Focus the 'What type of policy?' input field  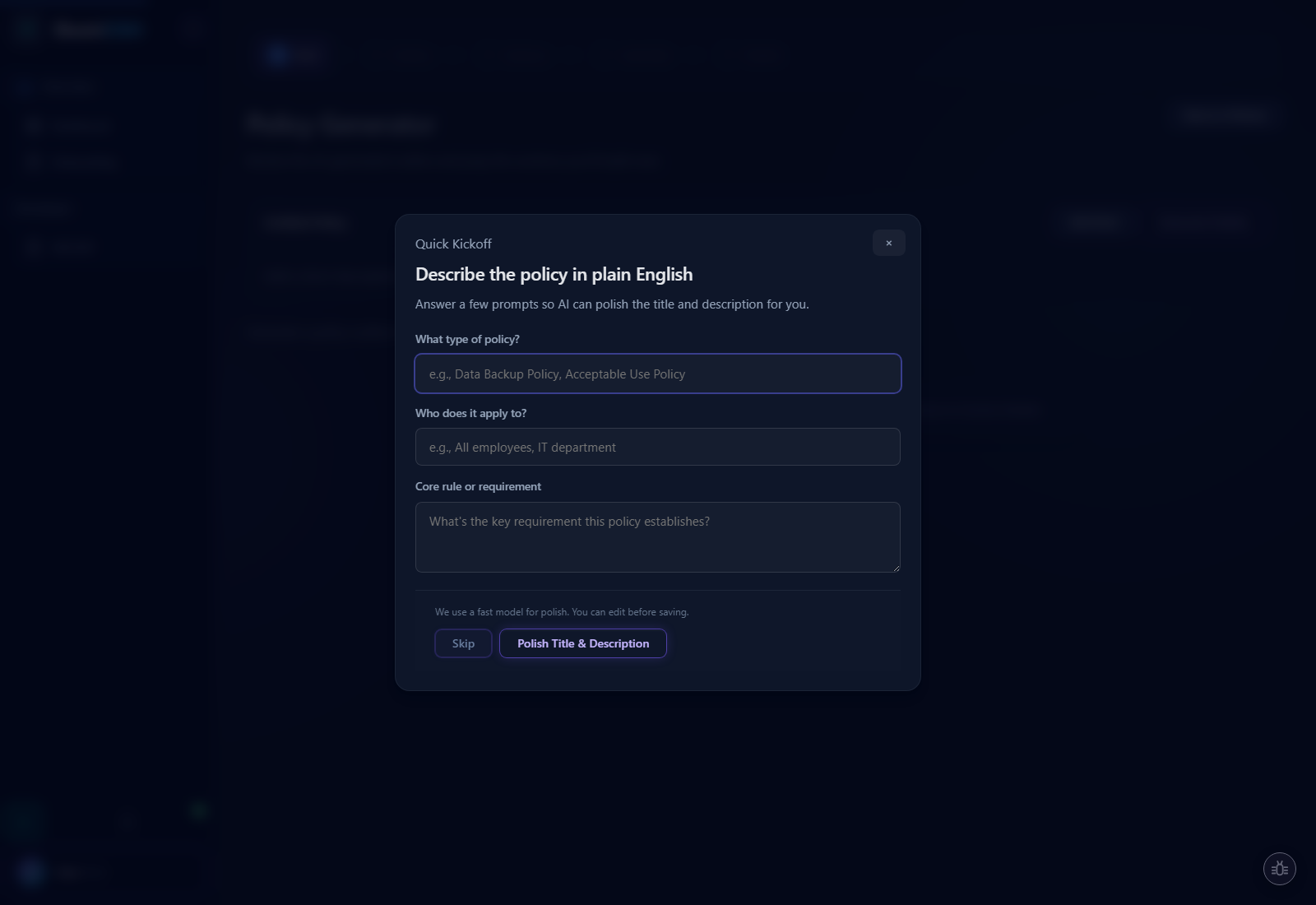[x=657, y=374]
